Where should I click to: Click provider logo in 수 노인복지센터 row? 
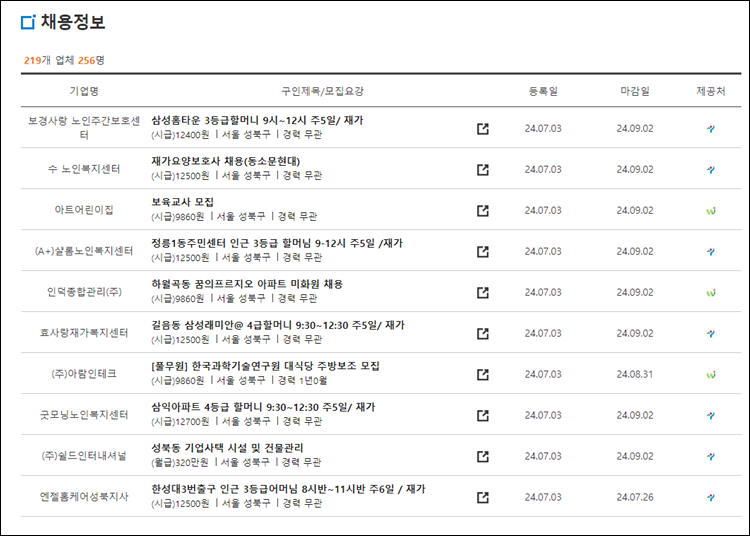click(x=711, y=170)
